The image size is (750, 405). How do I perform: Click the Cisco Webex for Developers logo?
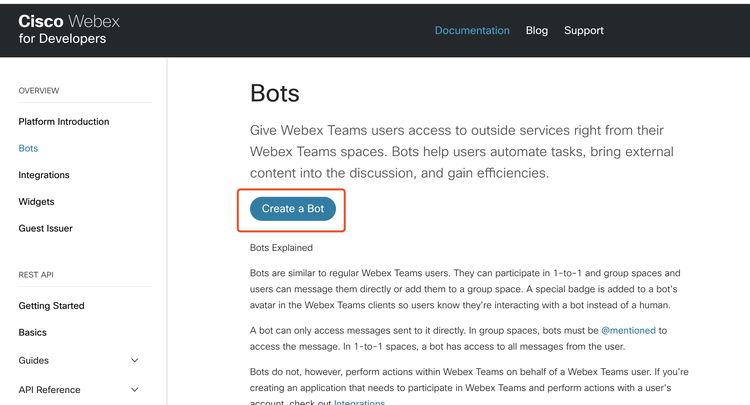[x=69, y=30]
